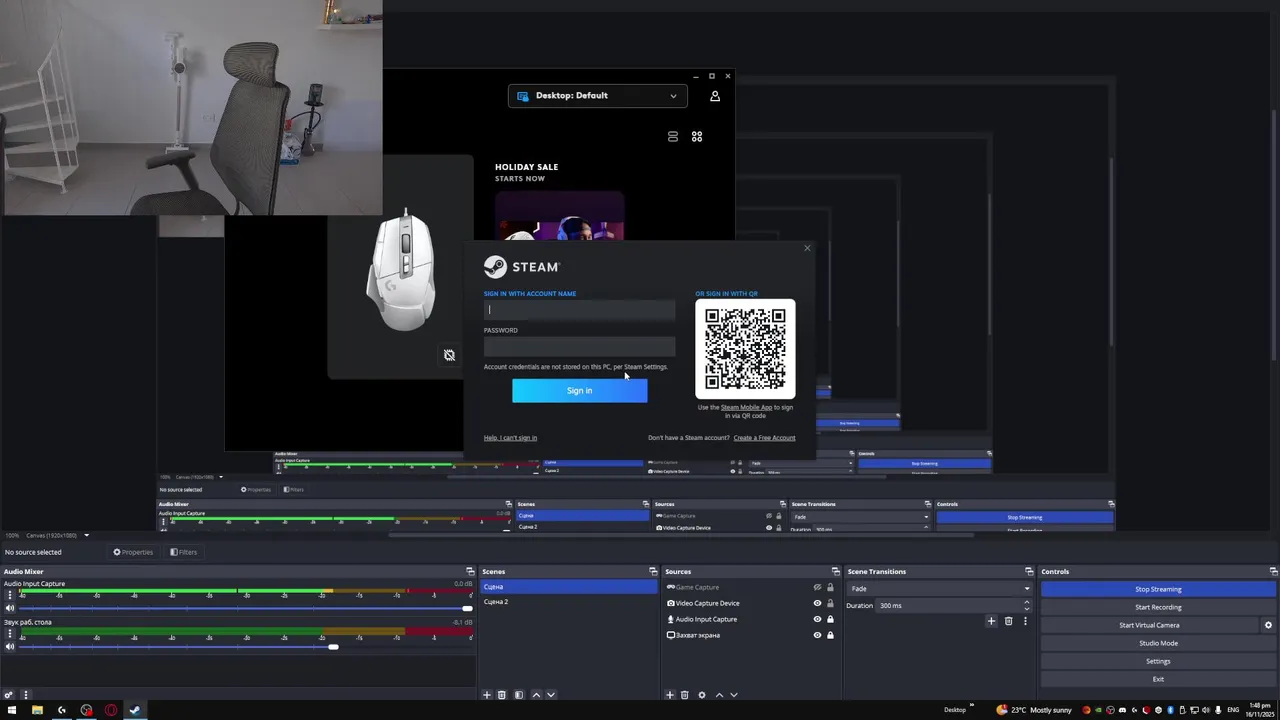1280x720 pixels.
Task: Open the Fade transition dropdown
Action: click(939, 588)
